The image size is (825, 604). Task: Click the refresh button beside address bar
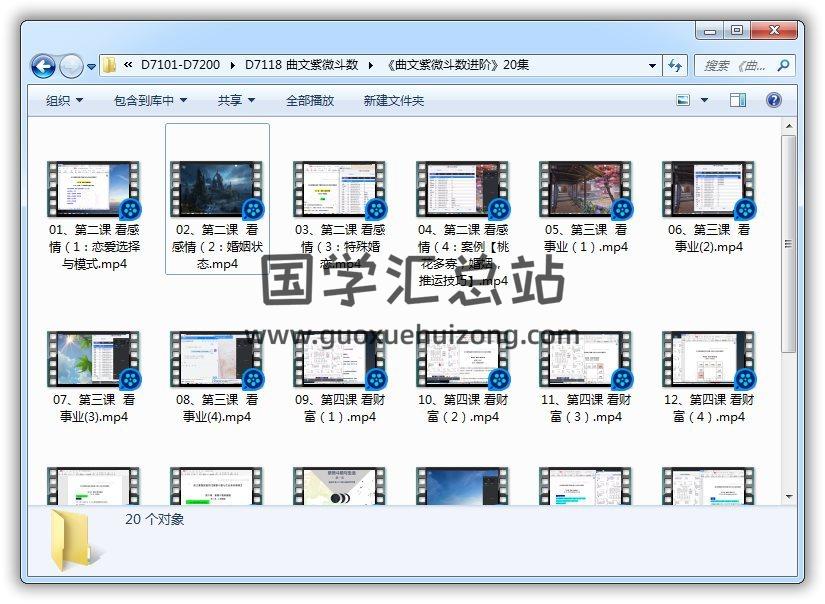pyautogui.click(x=675, y=66)
